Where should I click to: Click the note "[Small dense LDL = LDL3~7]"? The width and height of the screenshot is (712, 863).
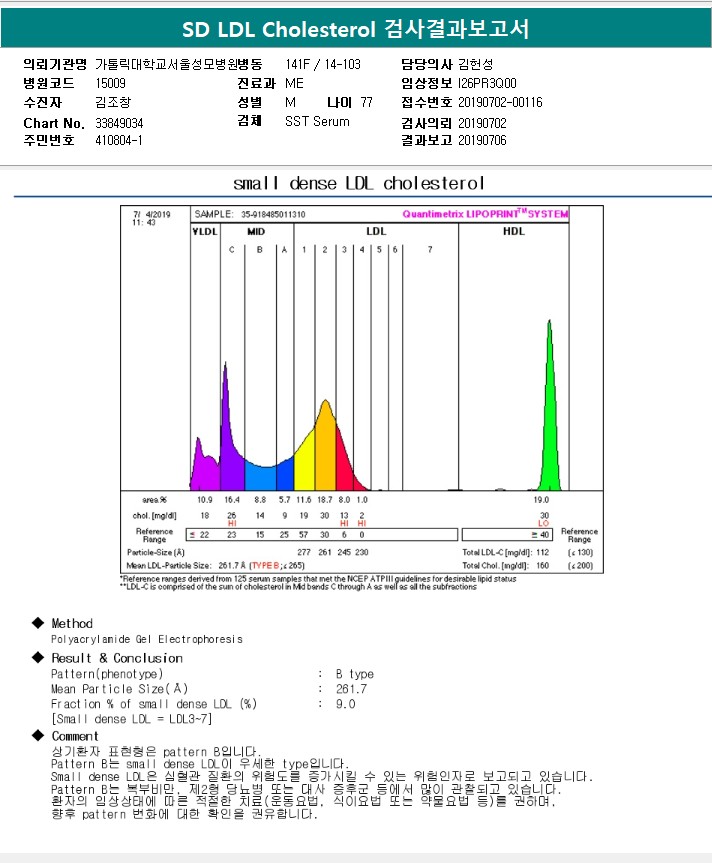coord(132,719)
